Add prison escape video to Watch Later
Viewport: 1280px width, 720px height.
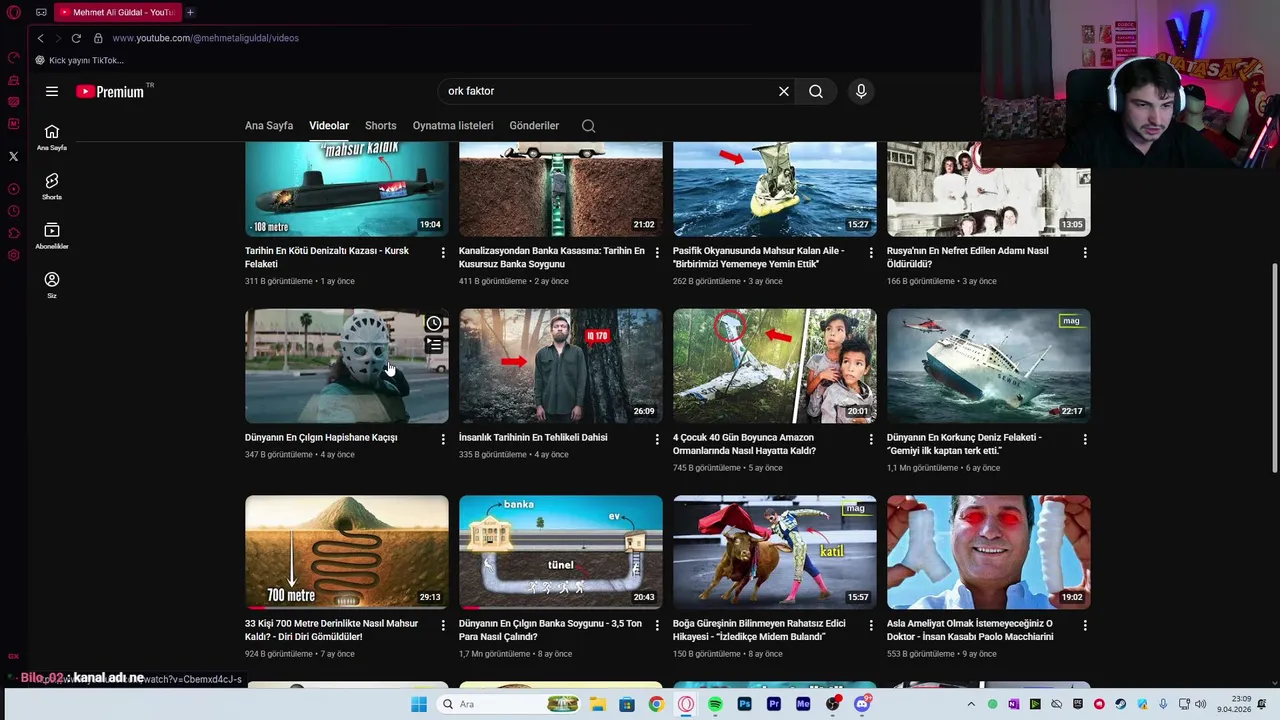[x=434, y=323]
